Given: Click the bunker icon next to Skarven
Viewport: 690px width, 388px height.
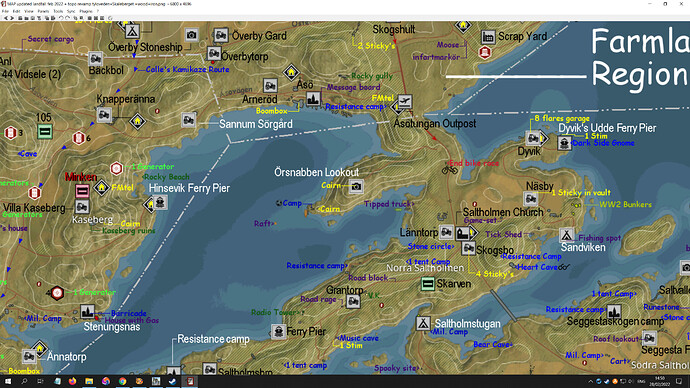Looking at the screenshot, I should click(428, 284).
